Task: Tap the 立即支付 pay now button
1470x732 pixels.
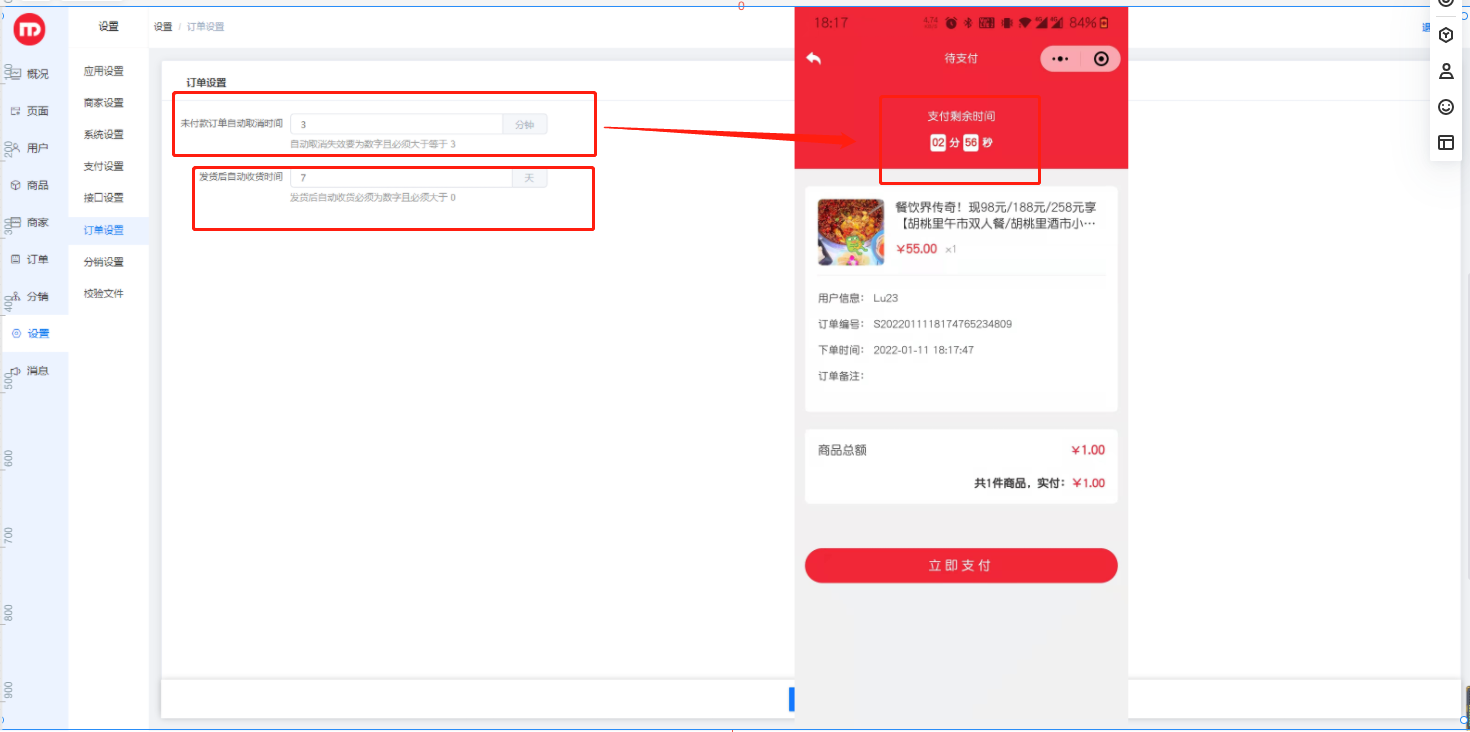Action: point(961,565)
